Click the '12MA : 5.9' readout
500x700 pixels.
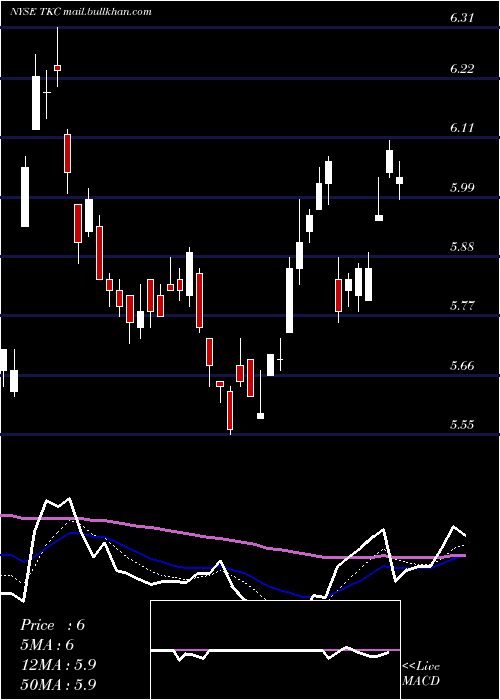[58, 664]
